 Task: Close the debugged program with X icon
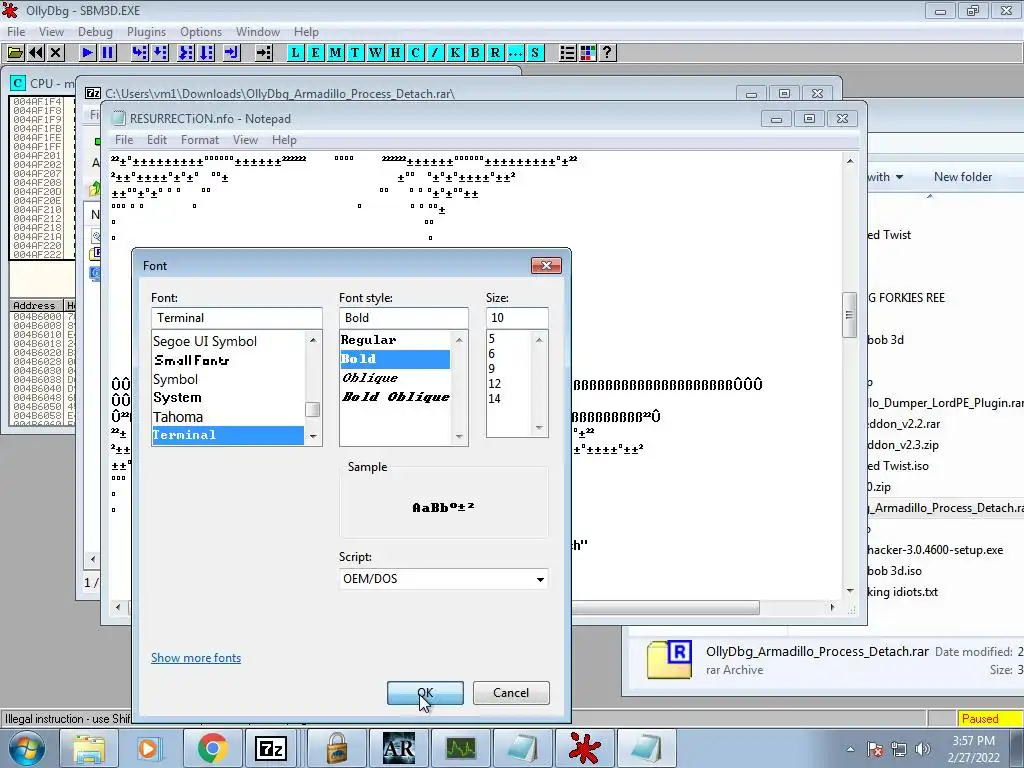point(56,53)
